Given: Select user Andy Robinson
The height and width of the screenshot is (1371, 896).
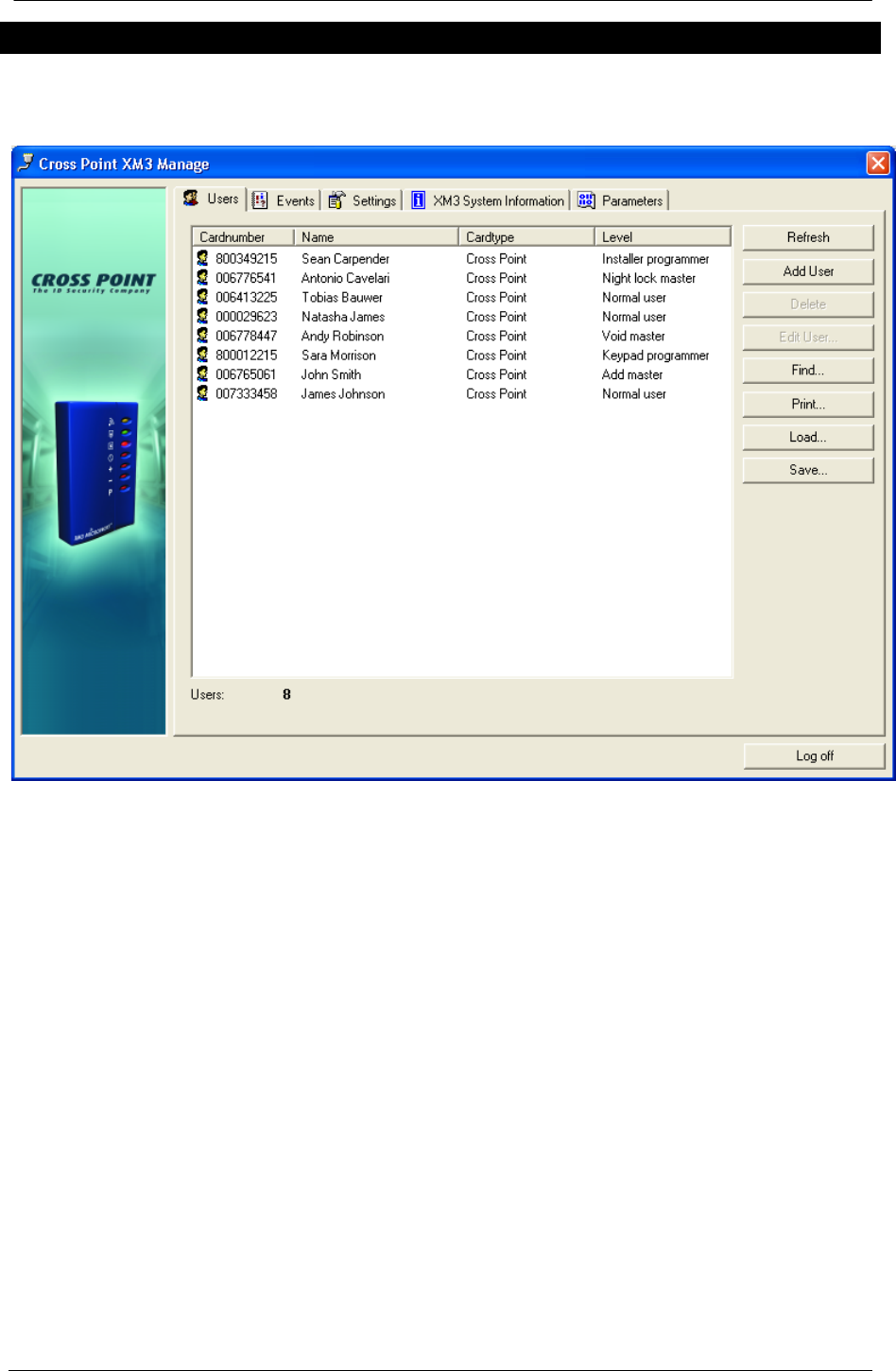Looking at the screenshot, I should pos(342,337).
